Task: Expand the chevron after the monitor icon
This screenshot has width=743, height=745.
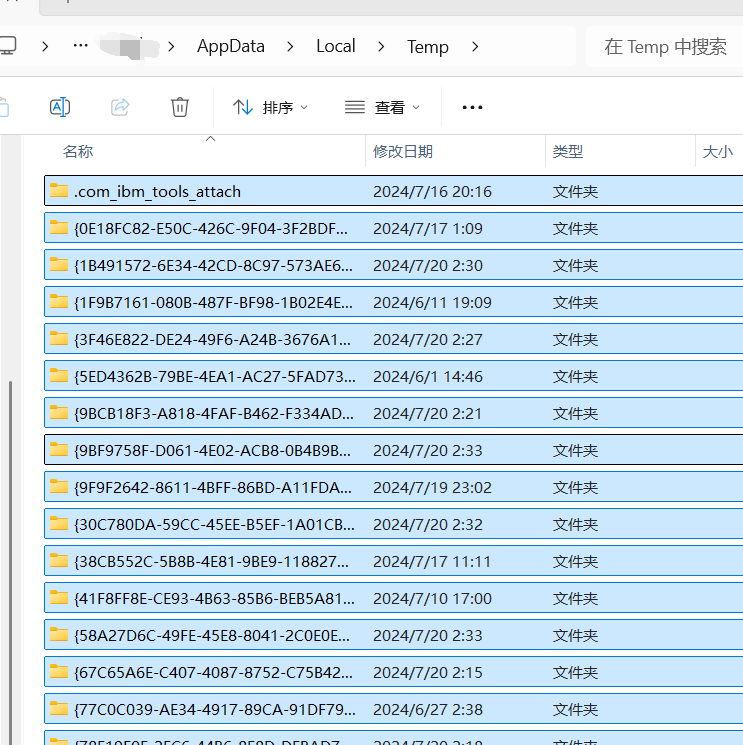Action: 45,47
